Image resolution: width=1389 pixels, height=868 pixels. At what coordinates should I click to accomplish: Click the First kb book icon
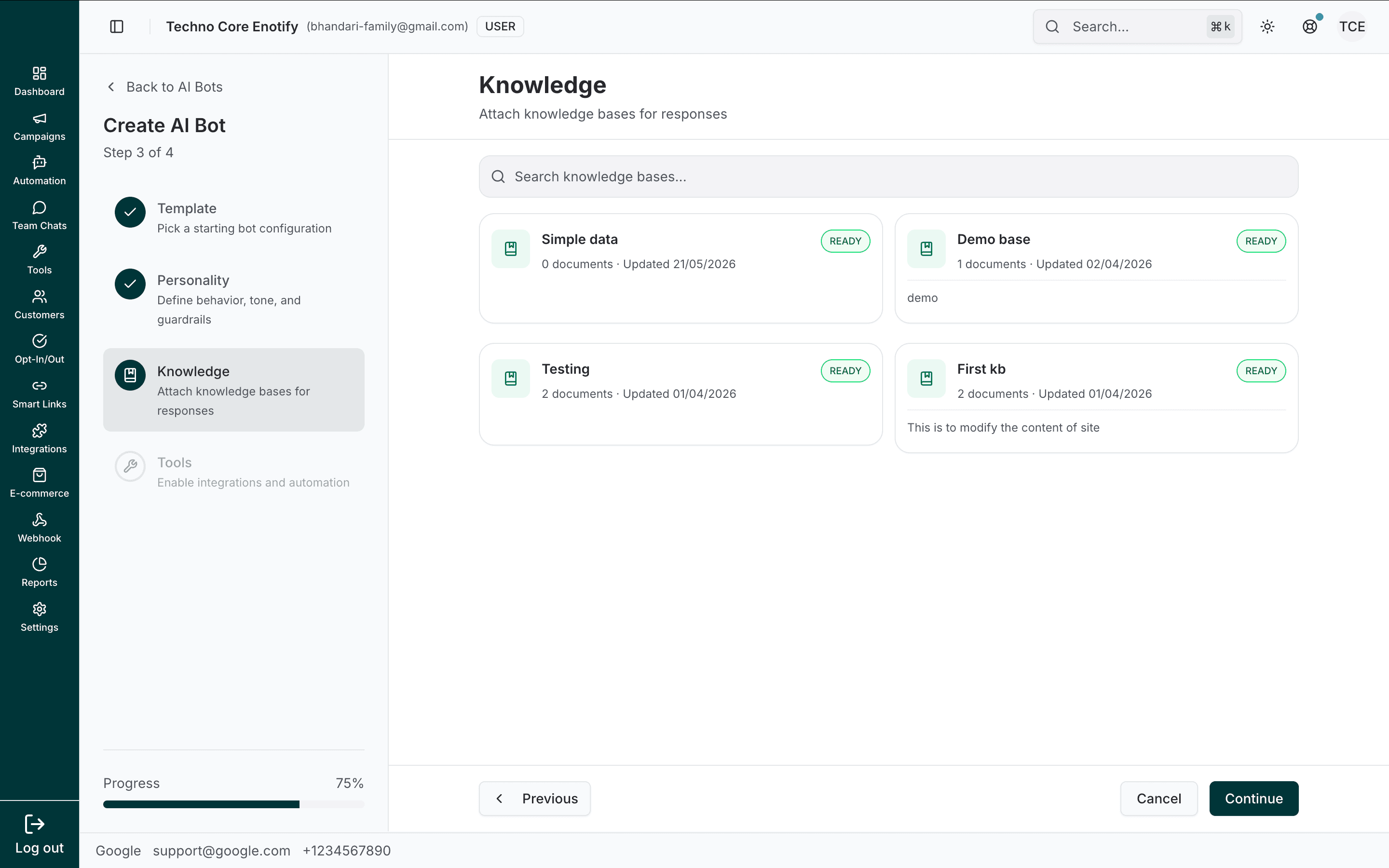coord(926,379)
